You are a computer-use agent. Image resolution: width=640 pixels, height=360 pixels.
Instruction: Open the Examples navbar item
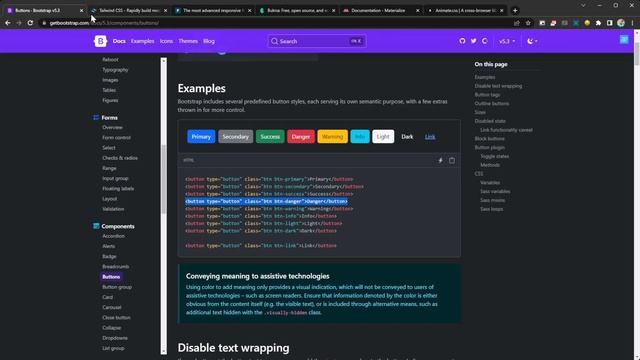pyautogui.click(x=142, y=41)
